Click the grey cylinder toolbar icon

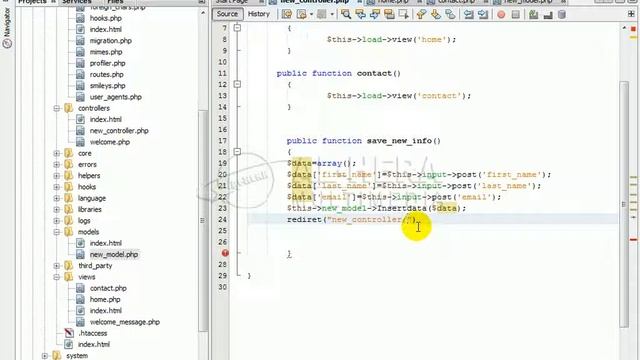[x=562, y=14]
